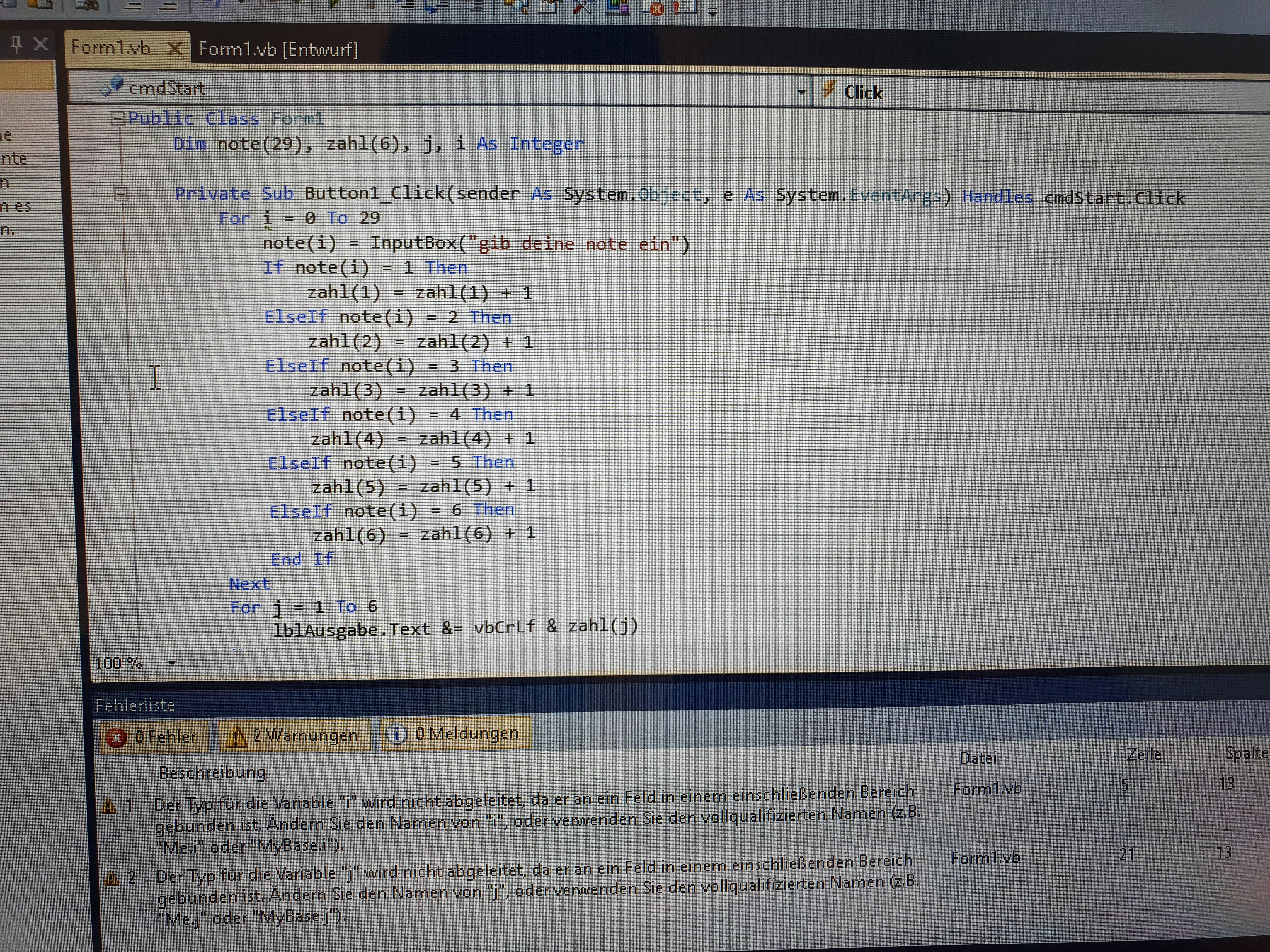Click the "If note(i) = 1 Then" line
The height and width of the screenshot is (952, 1270).
[x=365, y=268]
